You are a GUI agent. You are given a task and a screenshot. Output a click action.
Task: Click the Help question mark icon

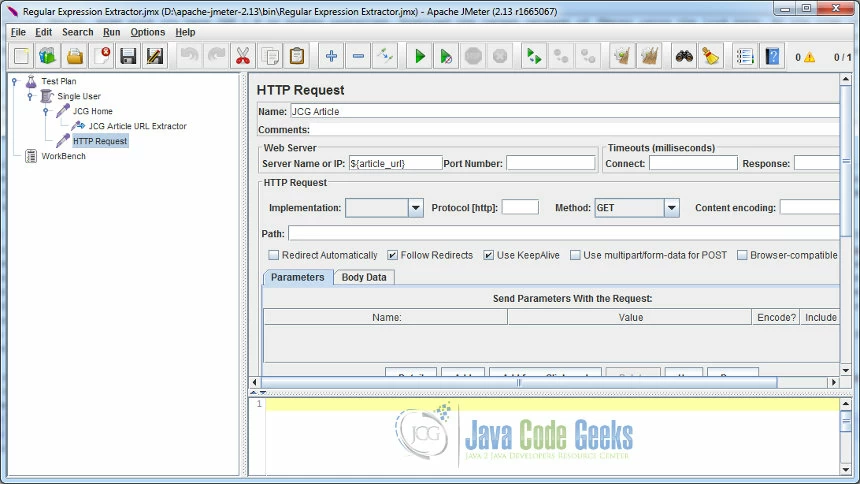(x=772, y=56)
